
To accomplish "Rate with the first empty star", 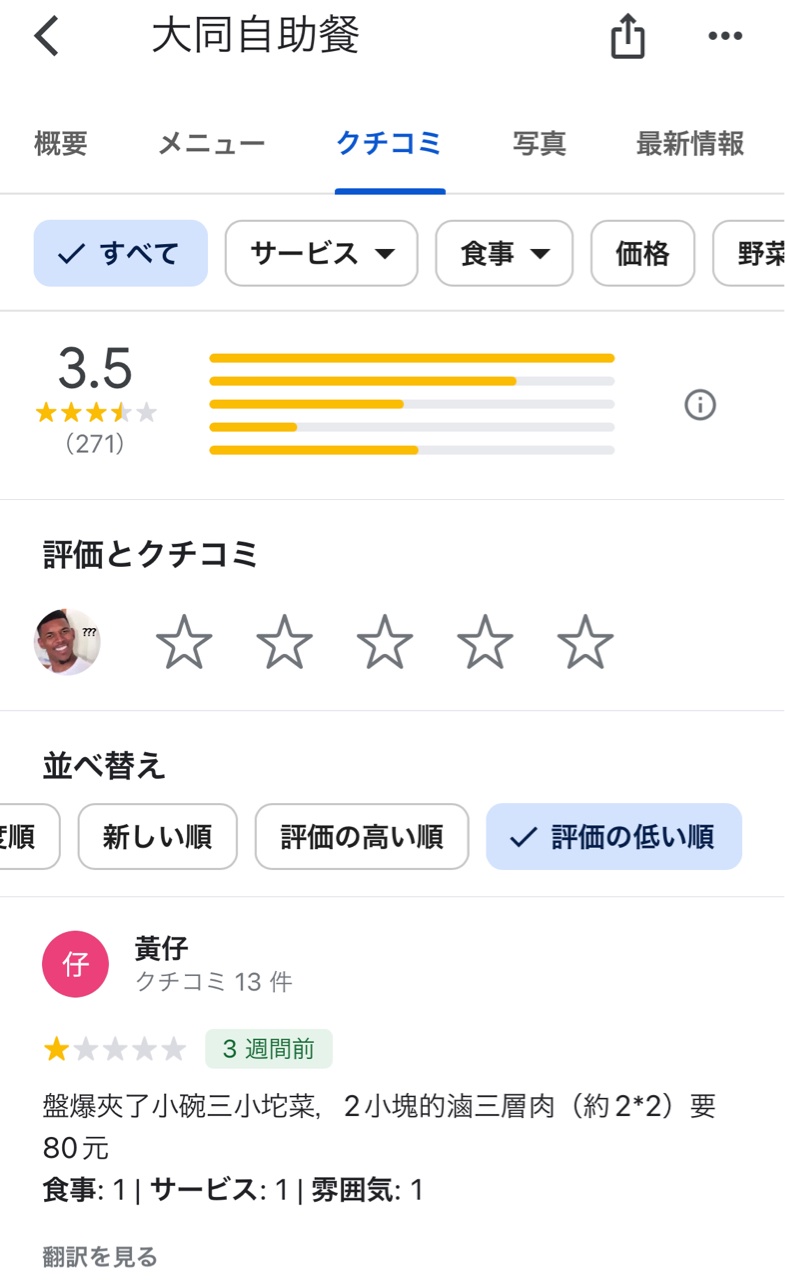I will pyautogui.click(x=184, y=642).
